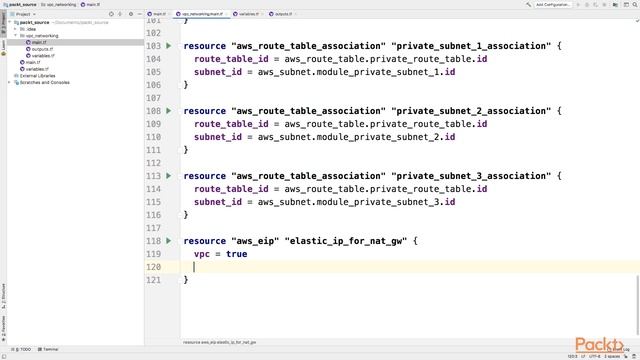Open the Add Configuration dropdown

(553, 4)
